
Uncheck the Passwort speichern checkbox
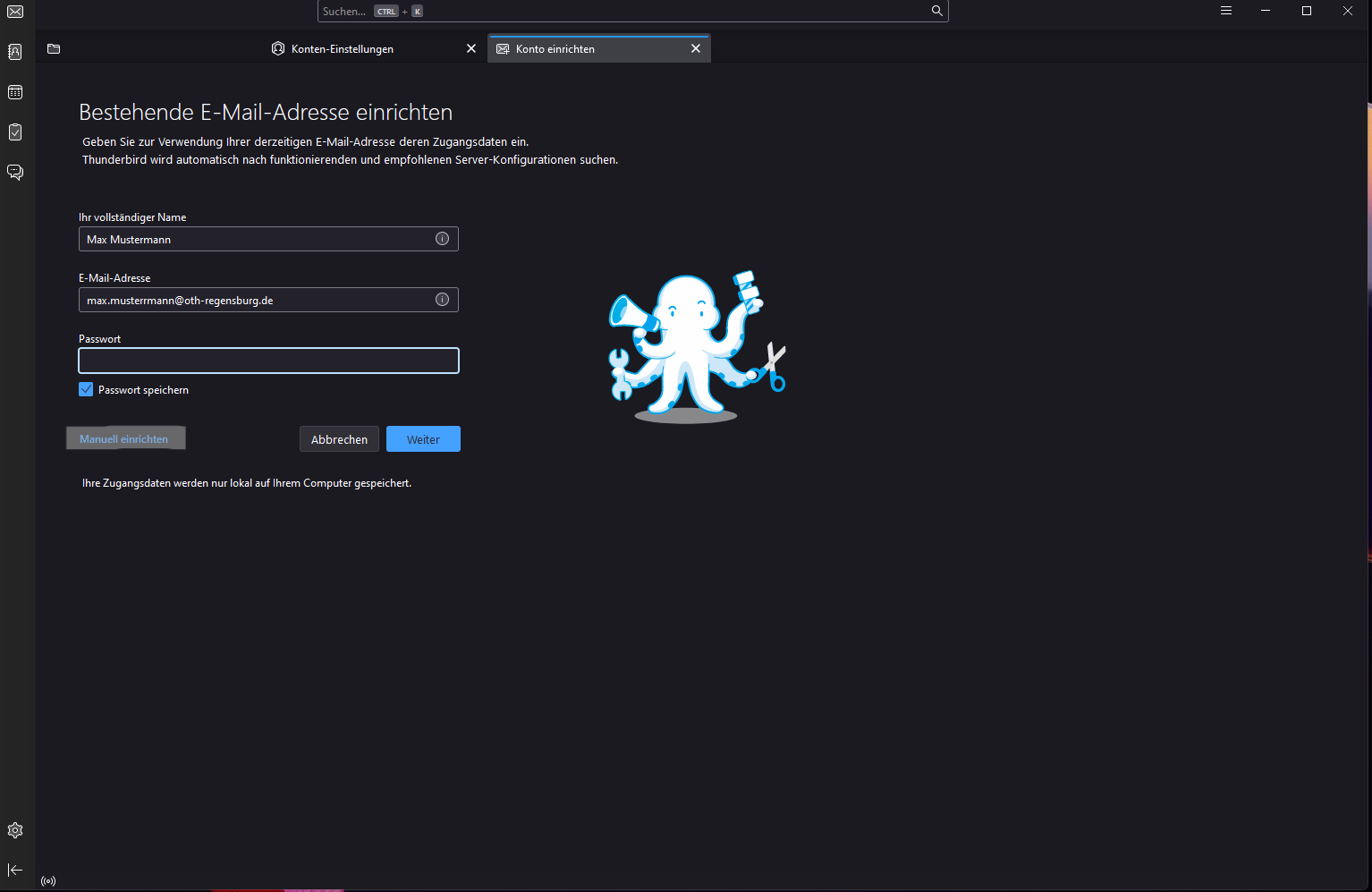86,389
